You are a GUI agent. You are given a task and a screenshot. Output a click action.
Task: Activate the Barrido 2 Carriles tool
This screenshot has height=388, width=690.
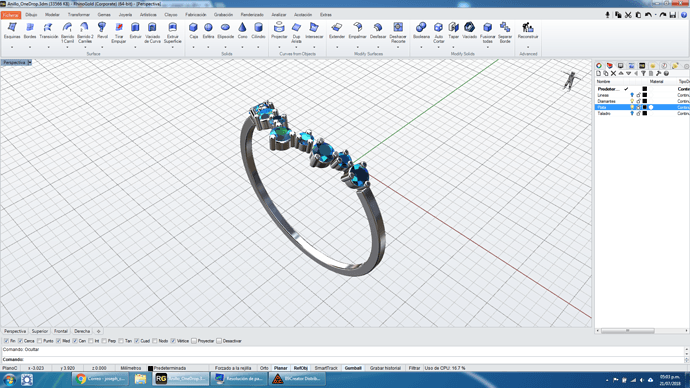click(x=85, y=33)
